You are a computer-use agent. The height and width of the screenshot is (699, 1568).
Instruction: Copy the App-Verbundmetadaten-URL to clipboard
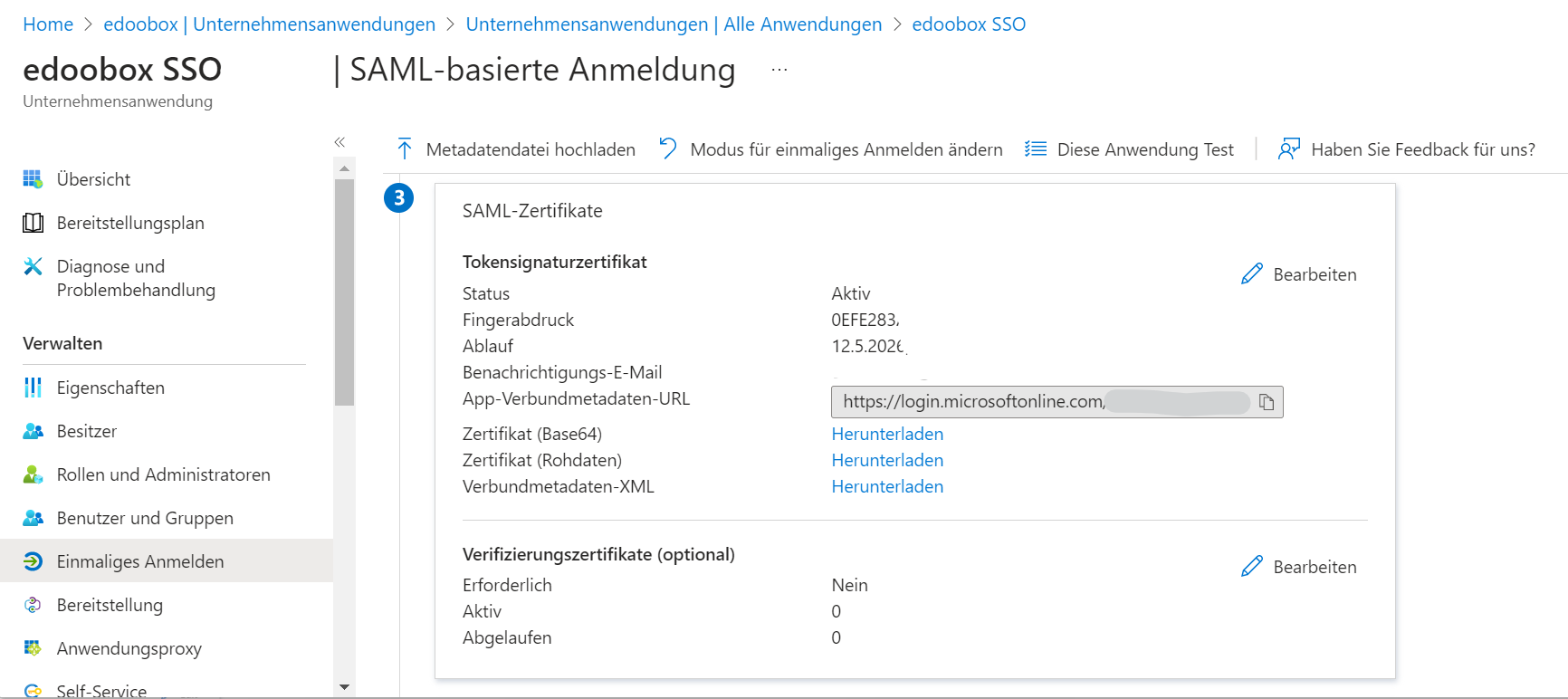[x=1266, y=402]
